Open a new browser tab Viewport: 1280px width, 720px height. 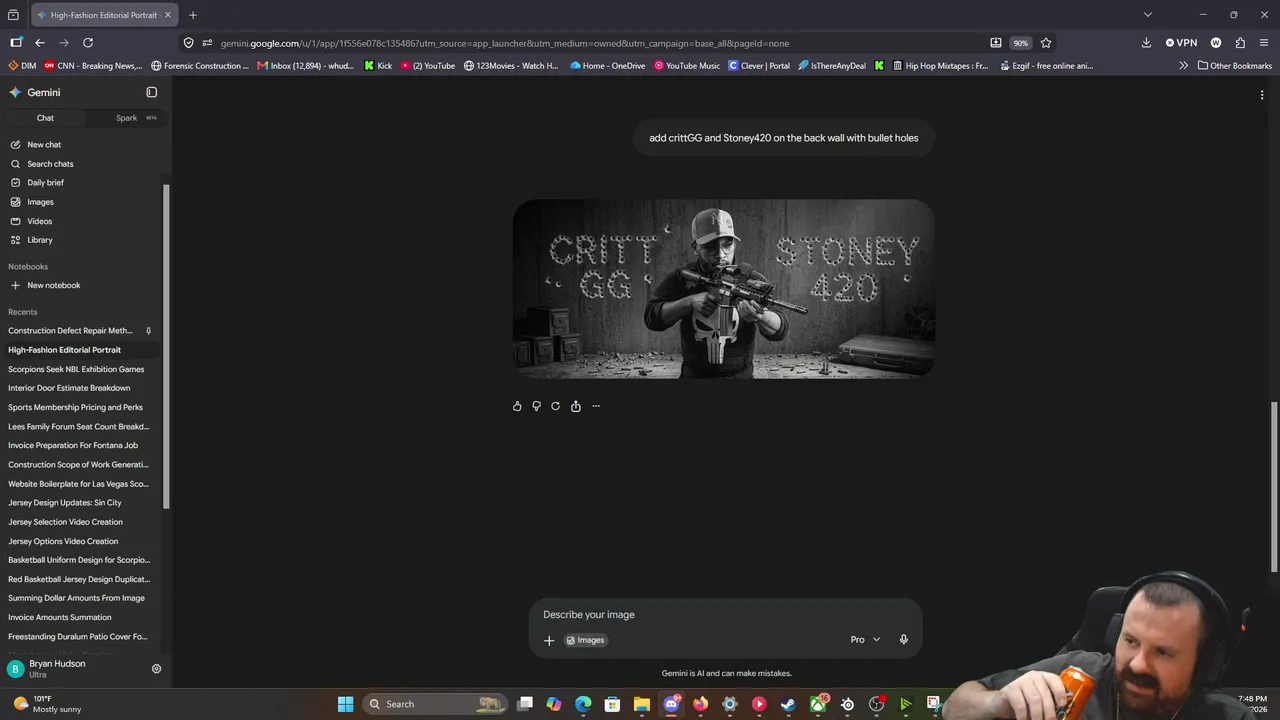pyautogui.click(x=193, y=15)
